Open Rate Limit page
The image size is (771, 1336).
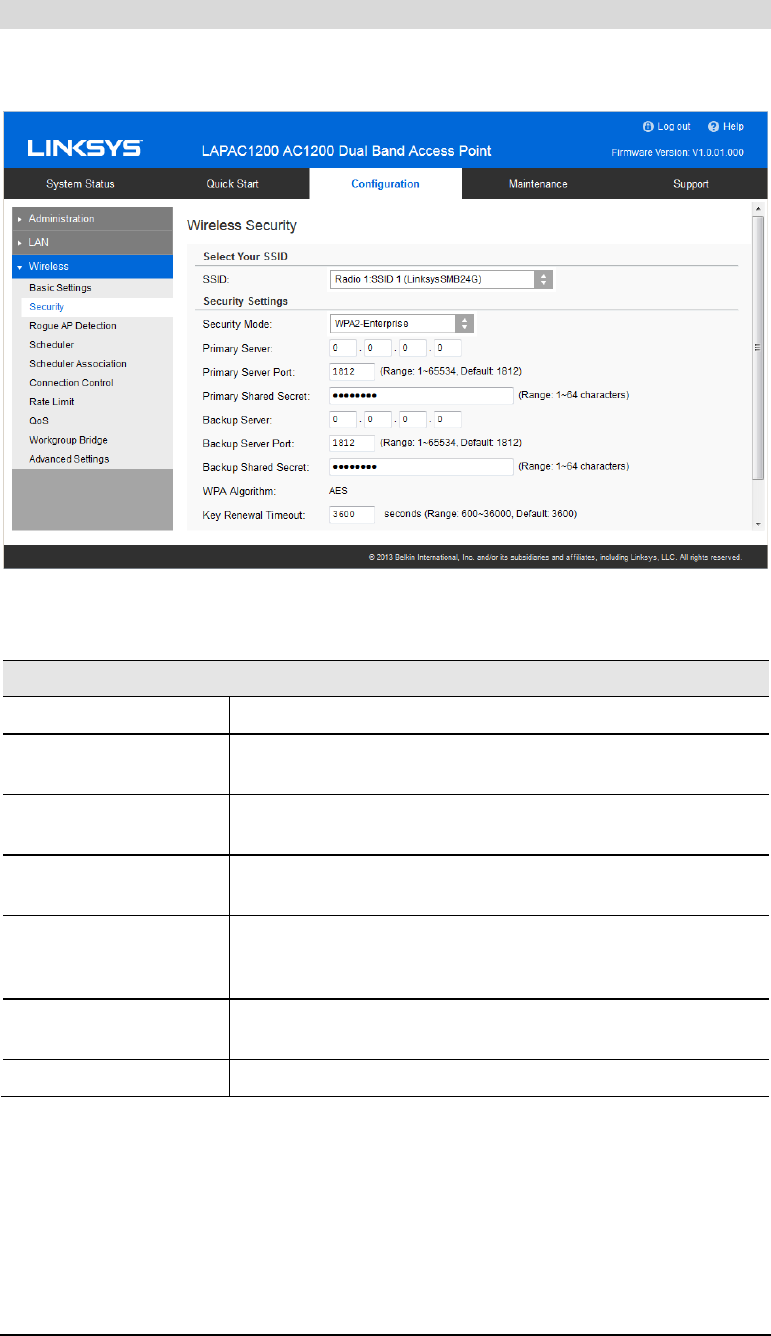tap(52, 402)
